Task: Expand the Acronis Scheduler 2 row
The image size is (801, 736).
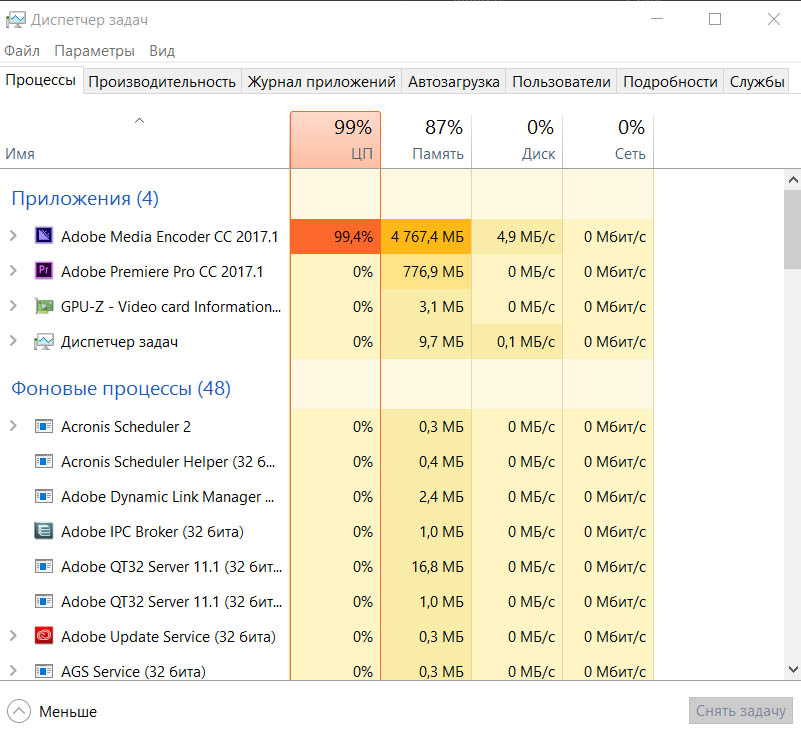Action: pos(13,426)
